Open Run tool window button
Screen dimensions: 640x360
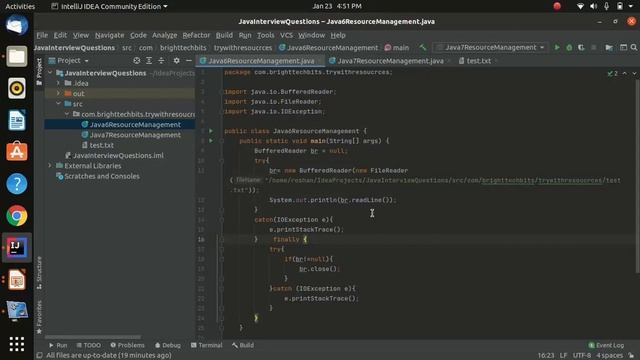[58, 345]
